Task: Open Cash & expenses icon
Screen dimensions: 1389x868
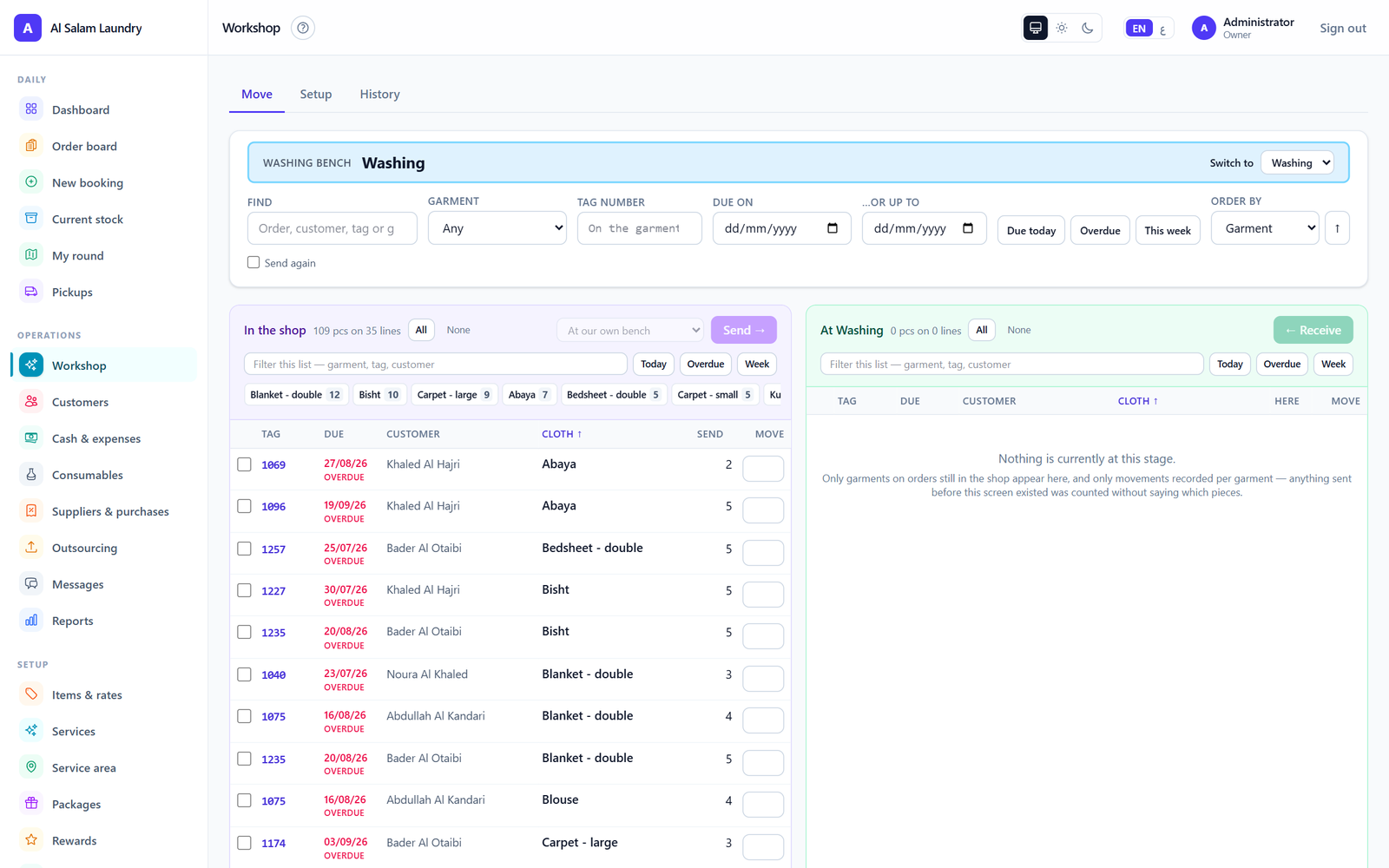Action: point(31,438)
